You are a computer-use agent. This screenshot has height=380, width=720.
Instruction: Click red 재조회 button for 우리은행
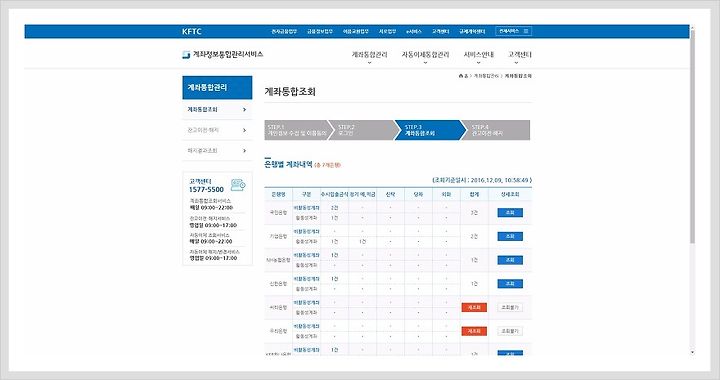coord(474,331)
